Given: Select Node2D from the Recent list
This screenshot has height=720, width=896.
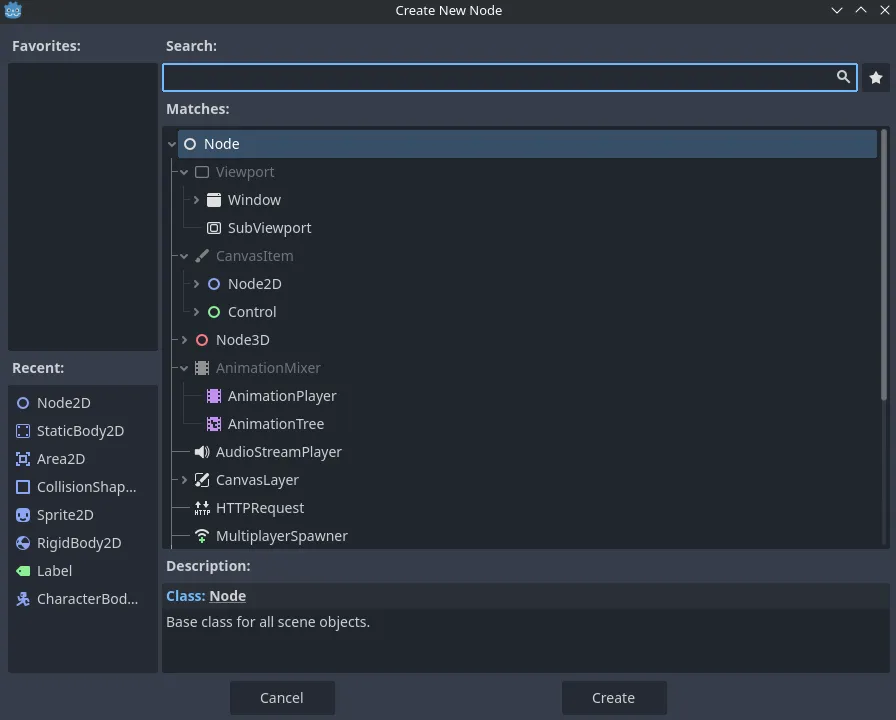Looking at the screenshot, I should [x=63, y=402].
